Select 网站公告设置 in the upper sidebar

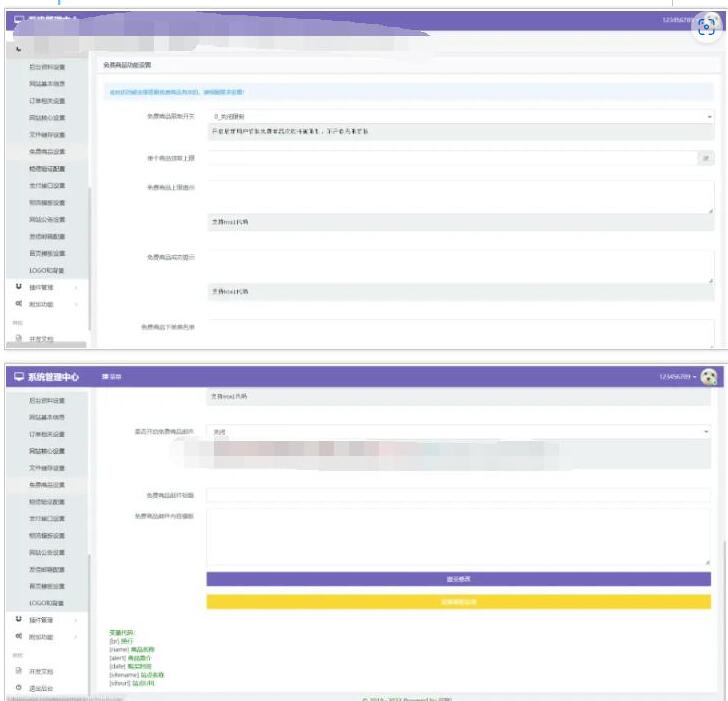pyautogui.click(x=47, y=219)
